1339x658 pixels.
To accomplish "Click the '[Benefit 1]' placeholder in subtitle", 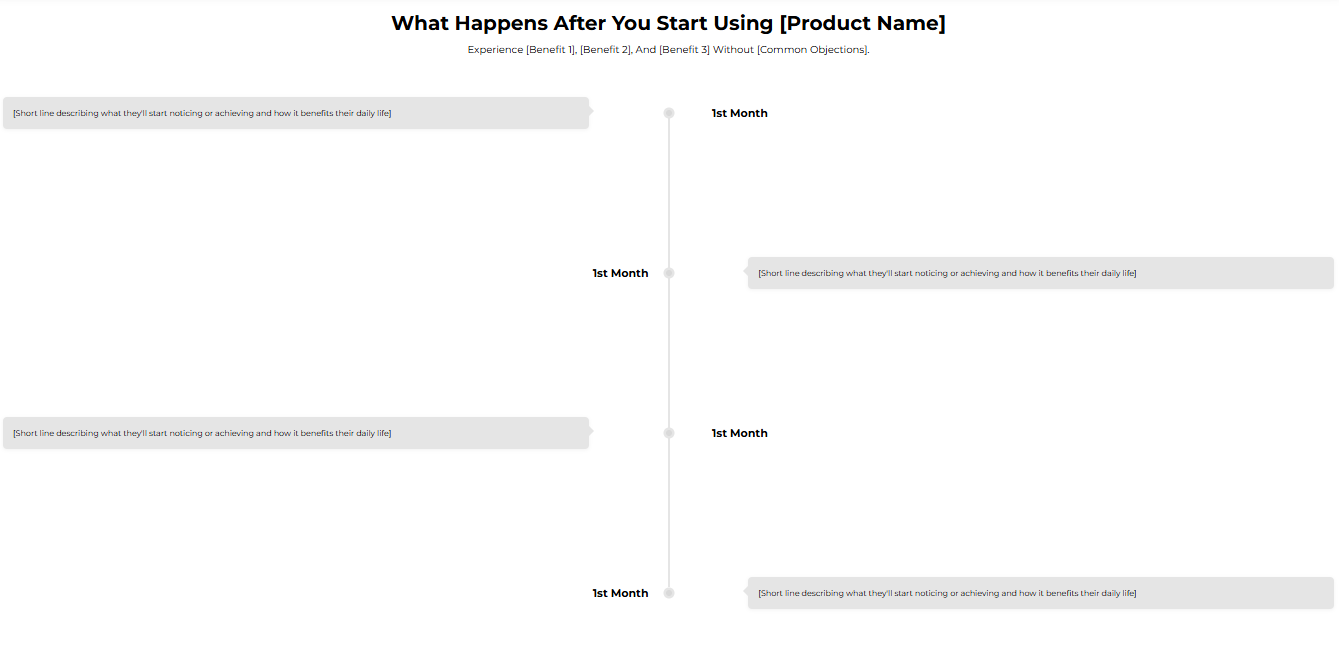I will pyautogui.click(x=551, y=50).
